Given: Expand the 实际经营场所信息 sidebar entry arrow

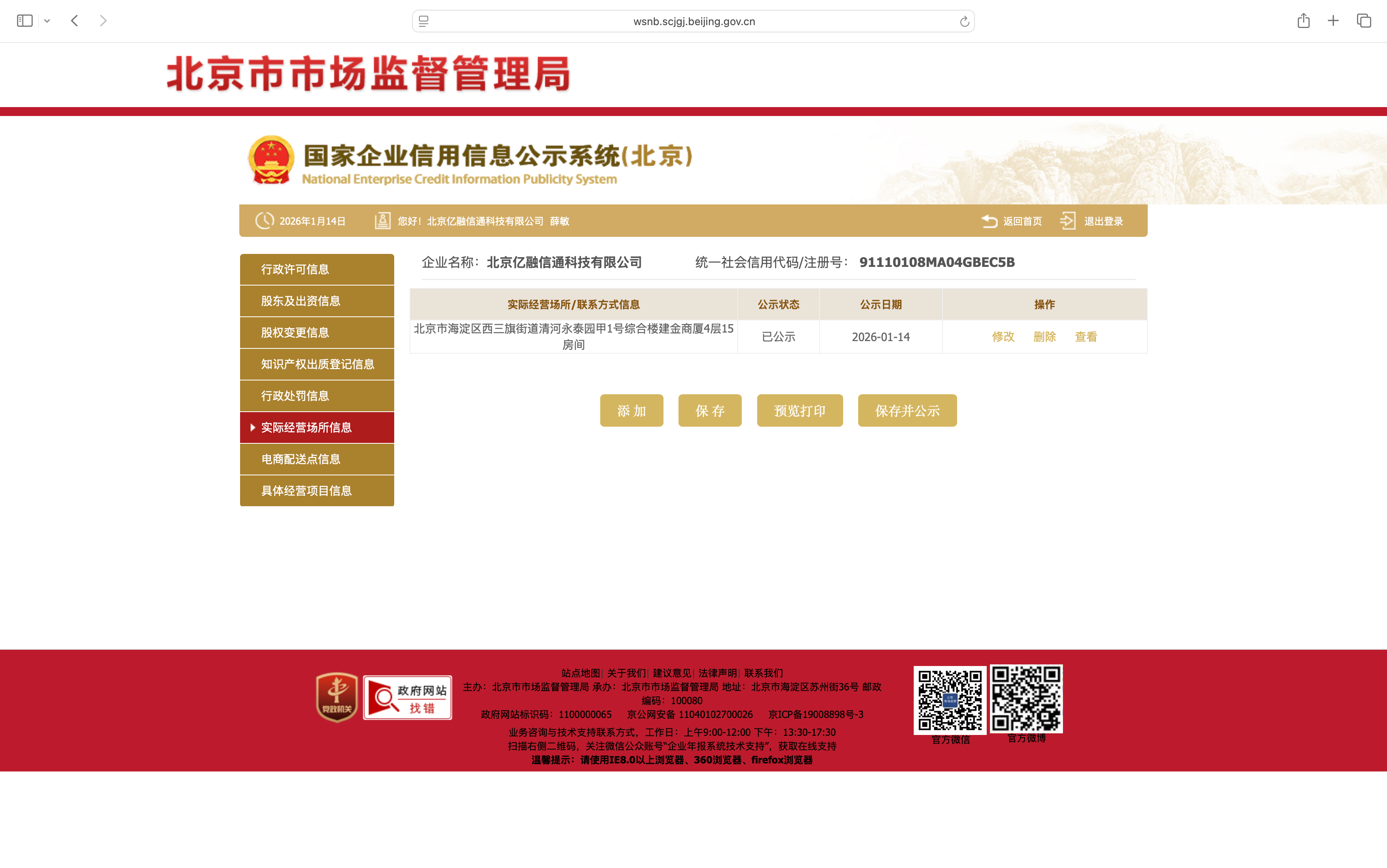Looking at the screenshot, I should [253, 428].
